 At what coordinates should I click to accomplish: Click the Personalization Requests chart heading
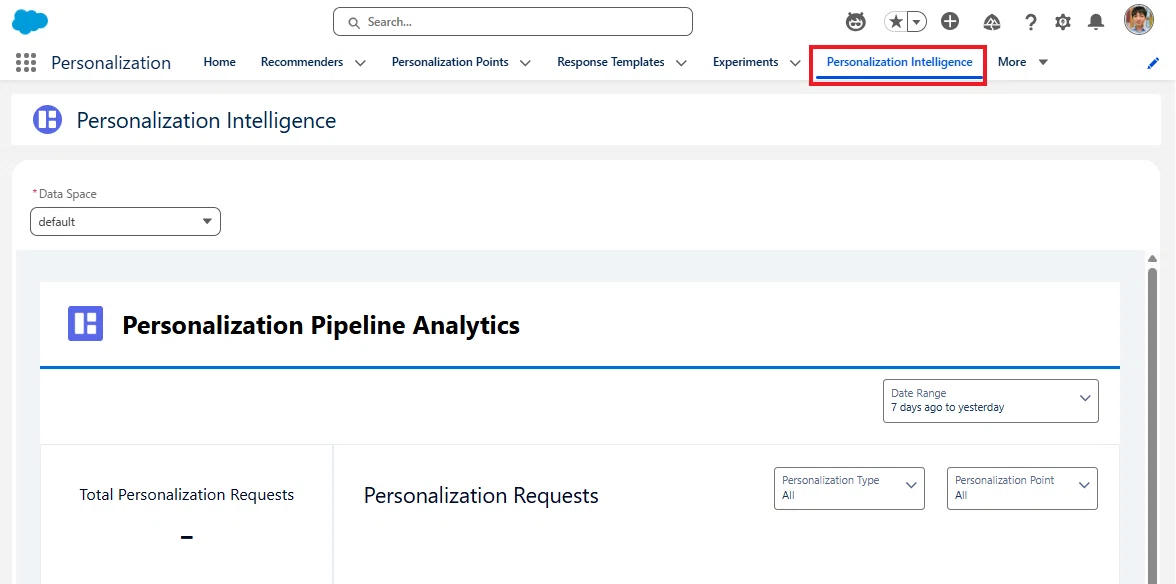481,496
